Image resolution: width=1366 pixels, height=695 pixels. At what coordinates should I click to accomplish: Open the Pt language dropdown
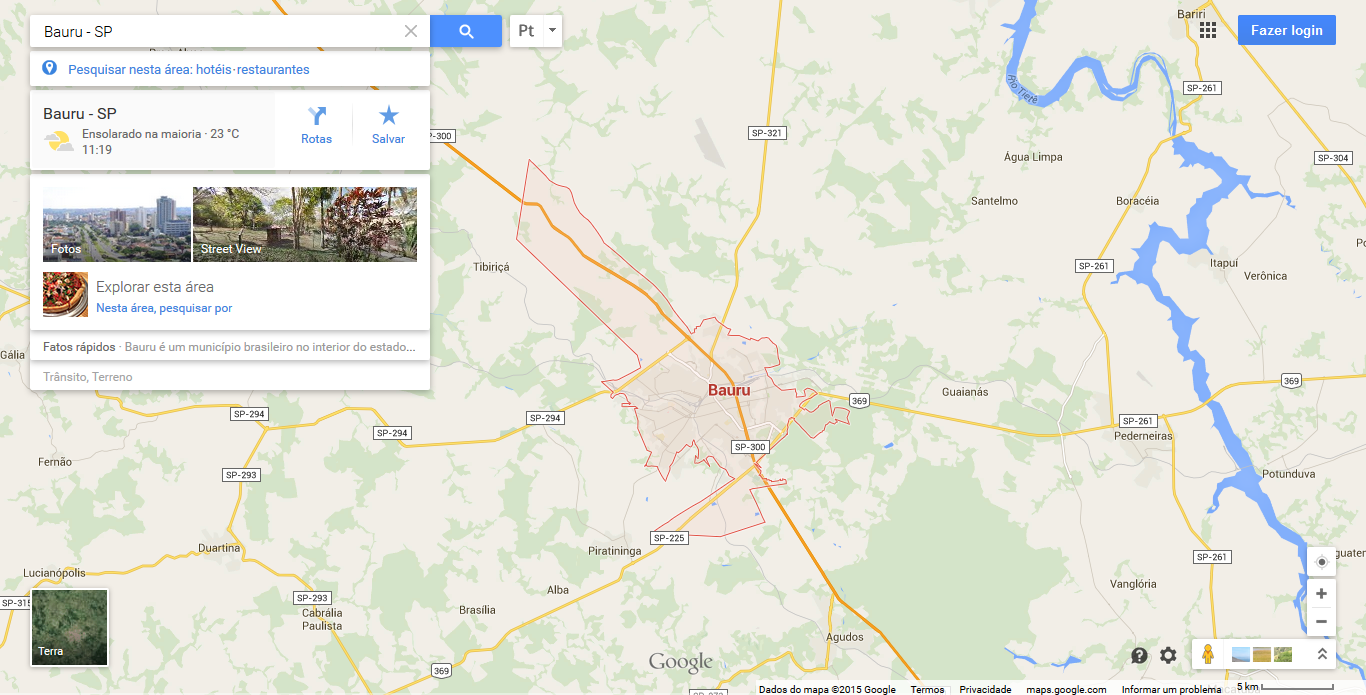[536, 31]
